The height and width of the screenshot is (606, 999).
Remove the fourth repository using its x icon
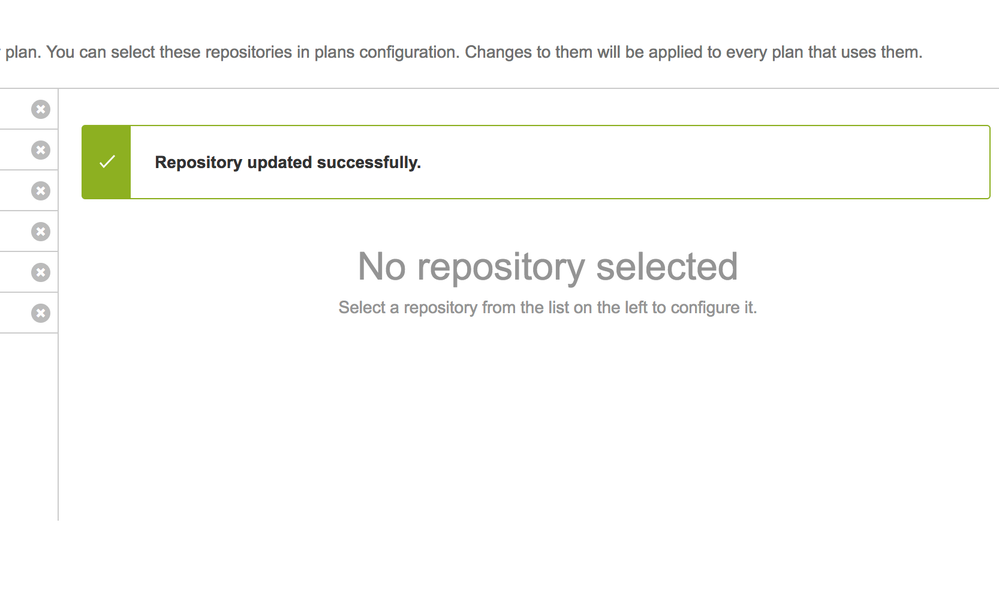pyautogui.click(x=41, y=232)
